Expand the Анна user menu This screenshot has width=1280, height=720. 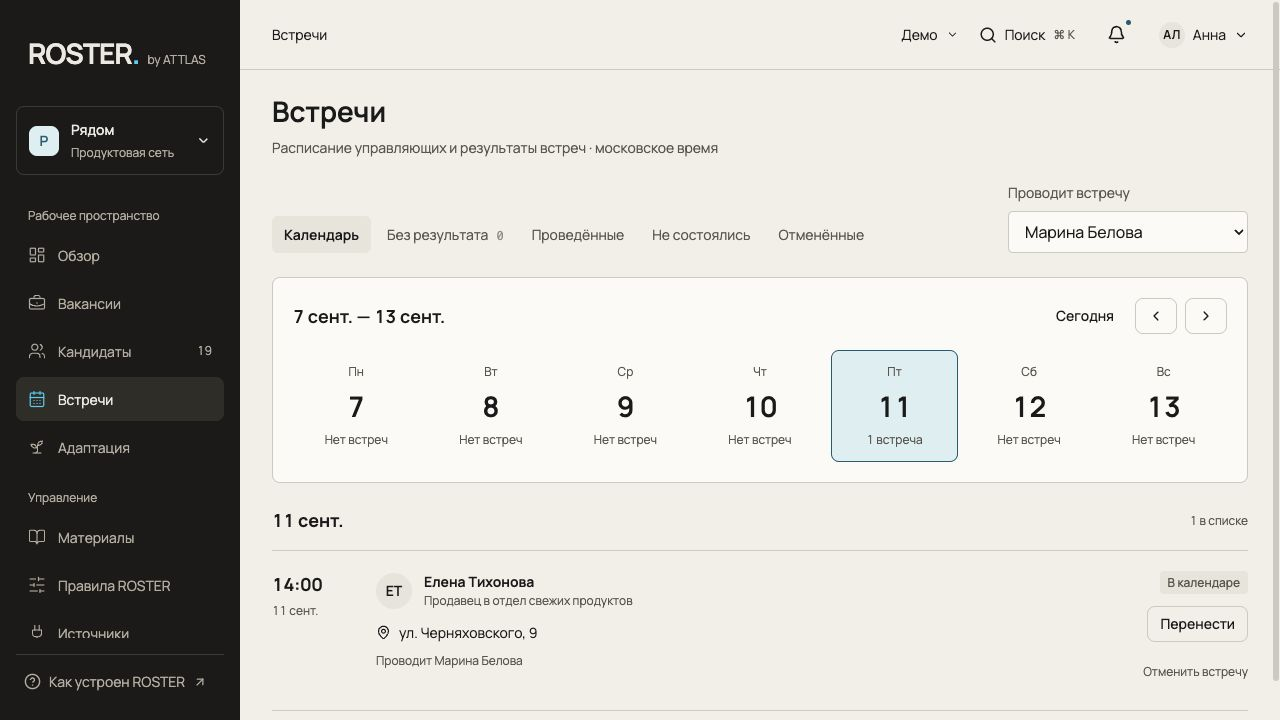(1203, 35)
